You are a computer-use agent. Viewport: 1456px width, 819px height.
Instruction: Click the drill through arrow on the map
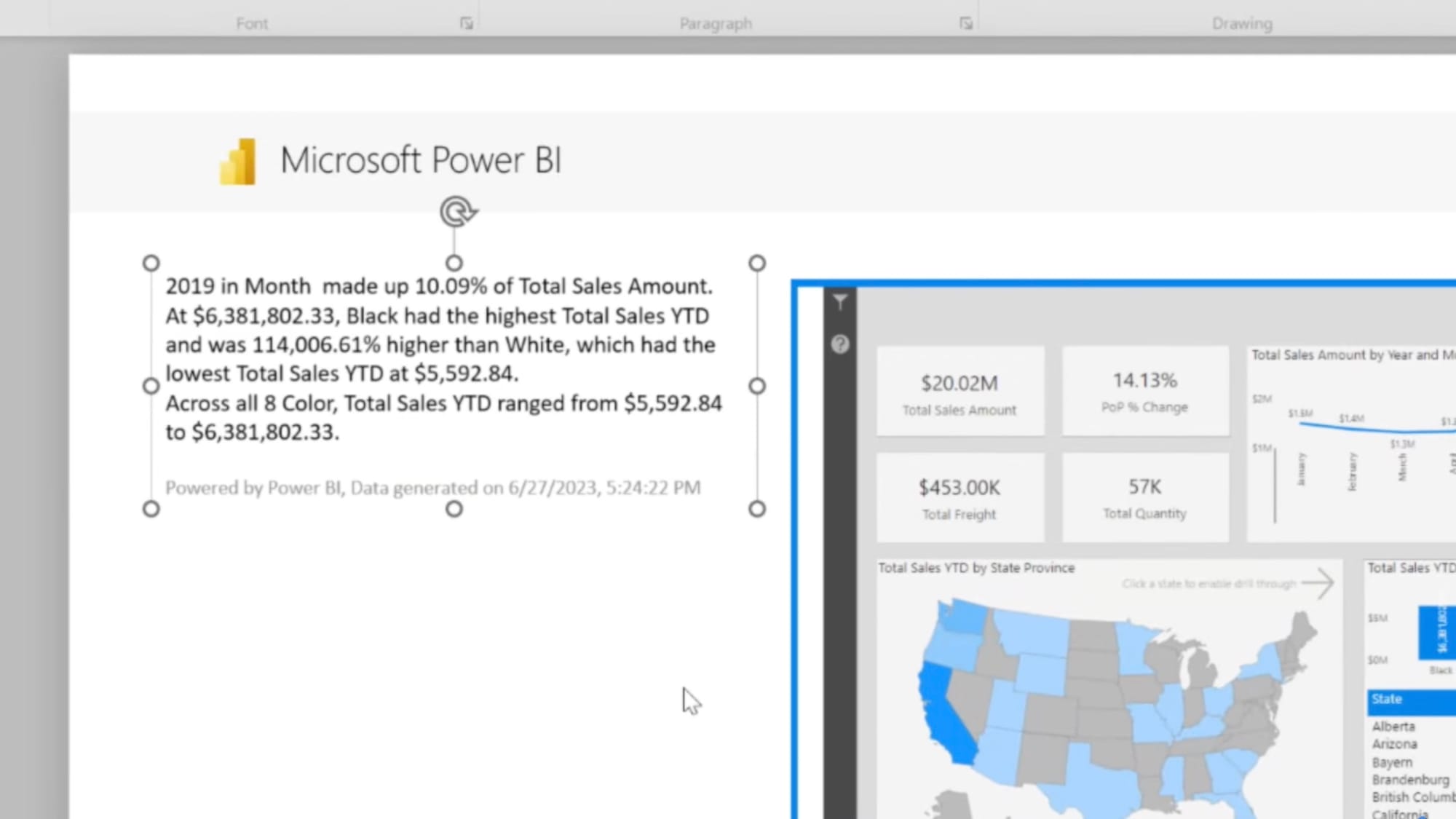pyautogui.click(x=1318, y=582)
